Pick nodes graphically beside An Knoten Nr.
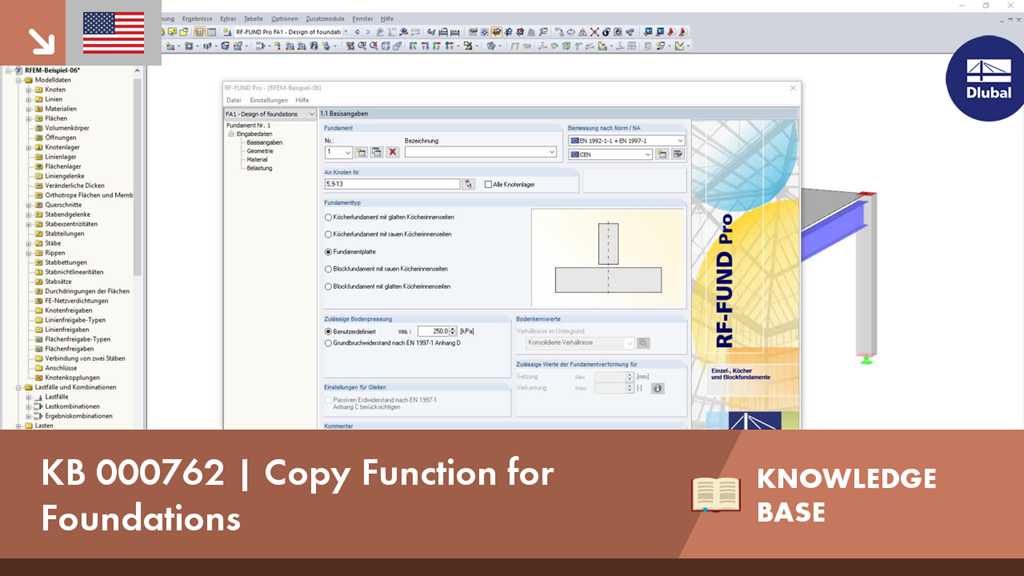 (468, 184)
